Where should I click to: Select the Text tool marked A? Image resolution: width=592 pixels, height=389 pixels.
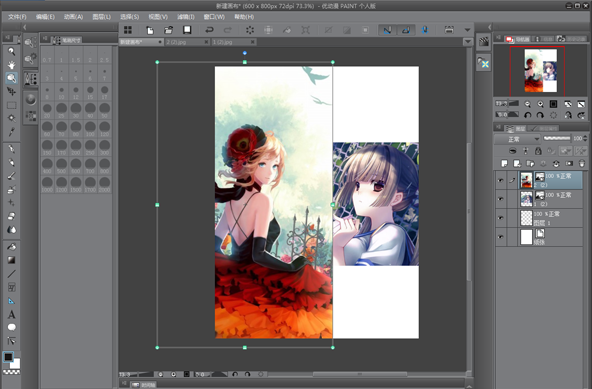click(x=11, y=314)
